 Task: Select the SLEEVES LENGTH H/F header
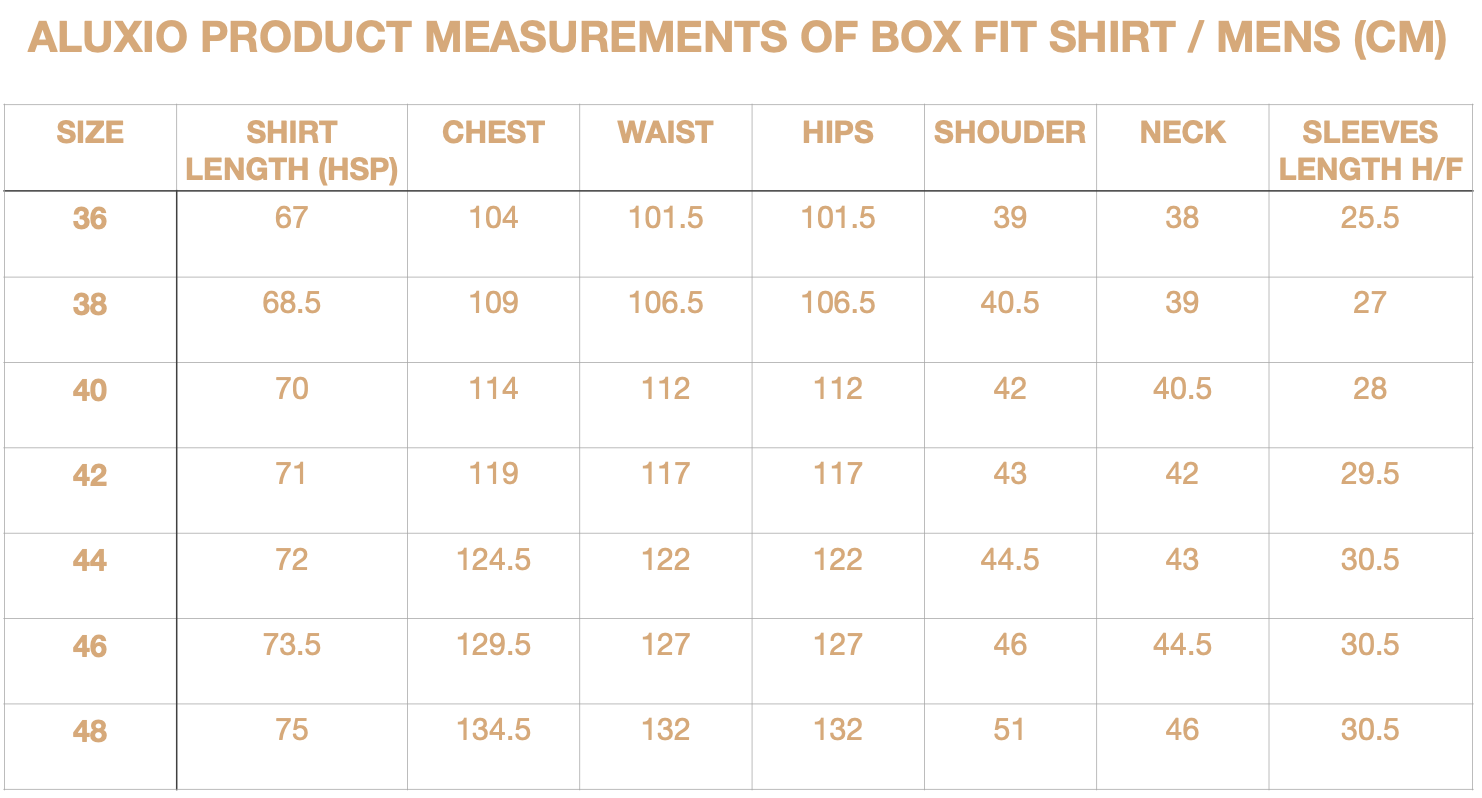coord(1370,151)
